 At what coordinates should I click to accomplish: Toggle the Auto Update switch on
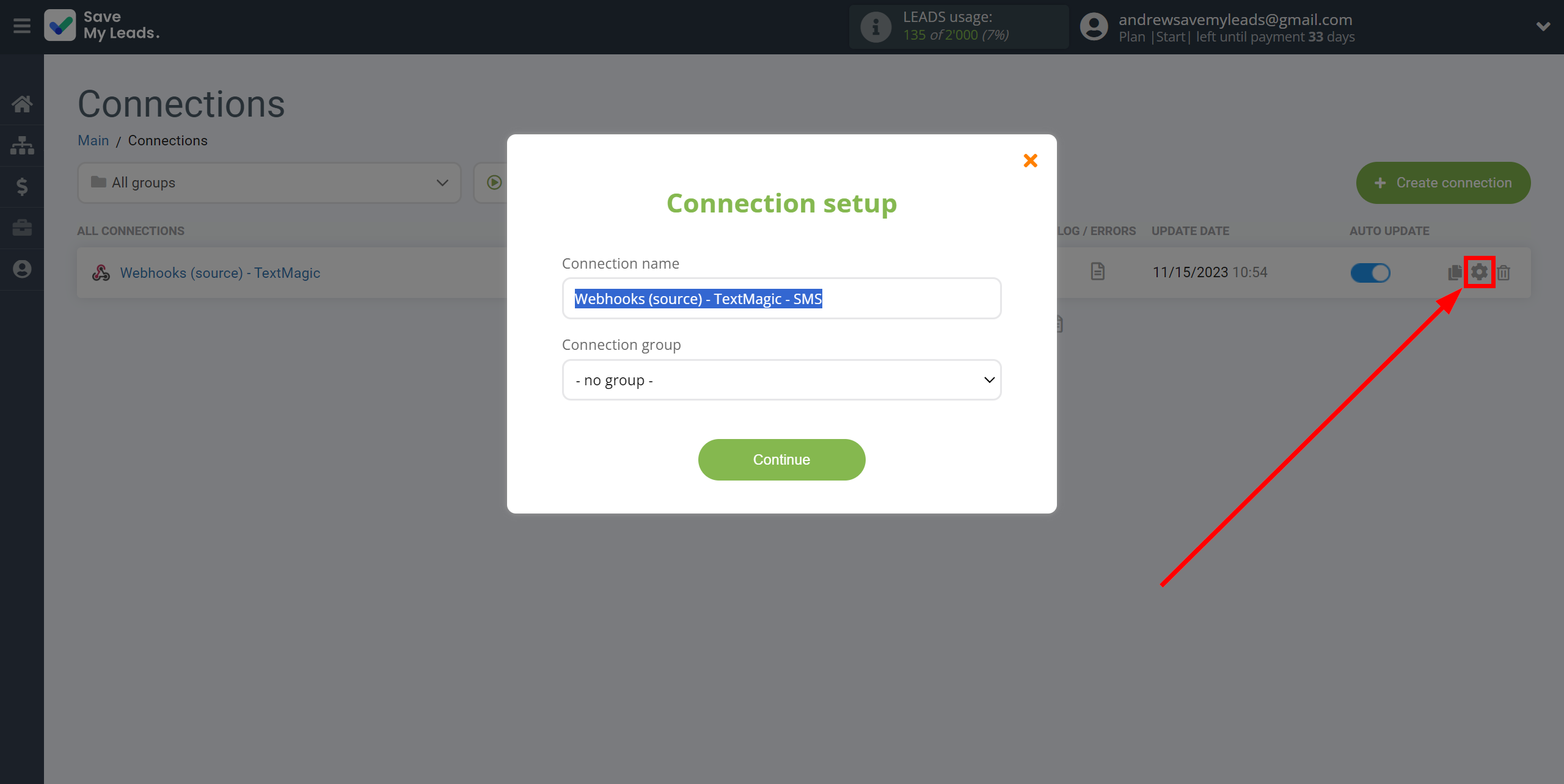(x=1370, y=272)
